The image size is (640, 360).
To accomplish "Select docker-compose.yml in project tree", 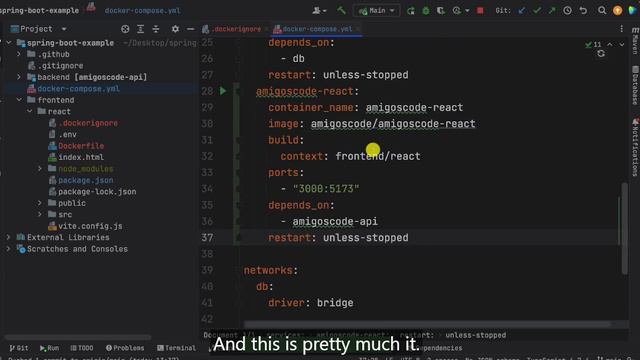I will tap(73, 89).
